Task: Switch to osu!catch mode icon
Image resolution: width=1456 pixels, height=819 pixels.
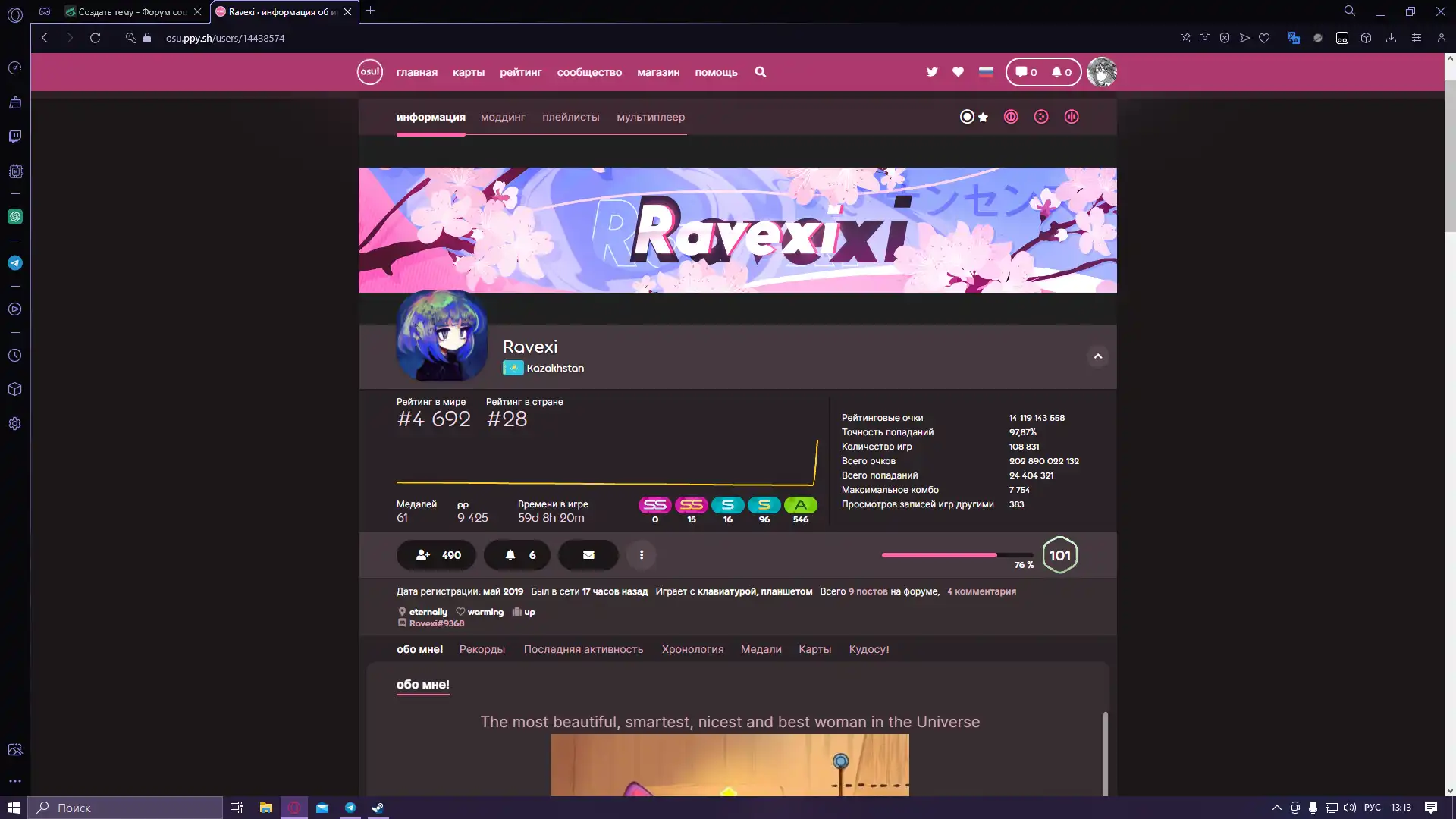Action: 1041,117
